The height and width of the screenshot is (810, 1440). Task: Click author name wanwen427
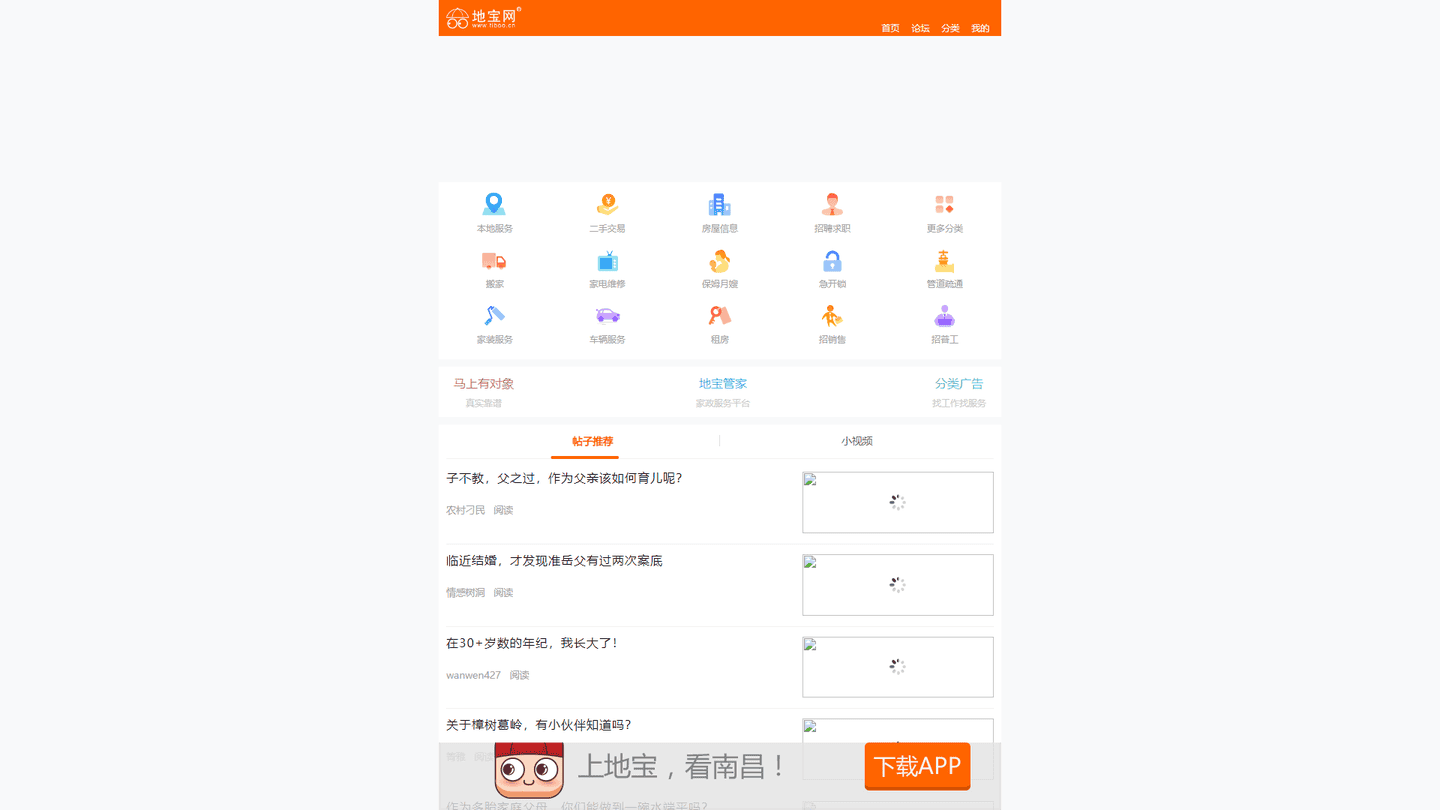point(473,675)
